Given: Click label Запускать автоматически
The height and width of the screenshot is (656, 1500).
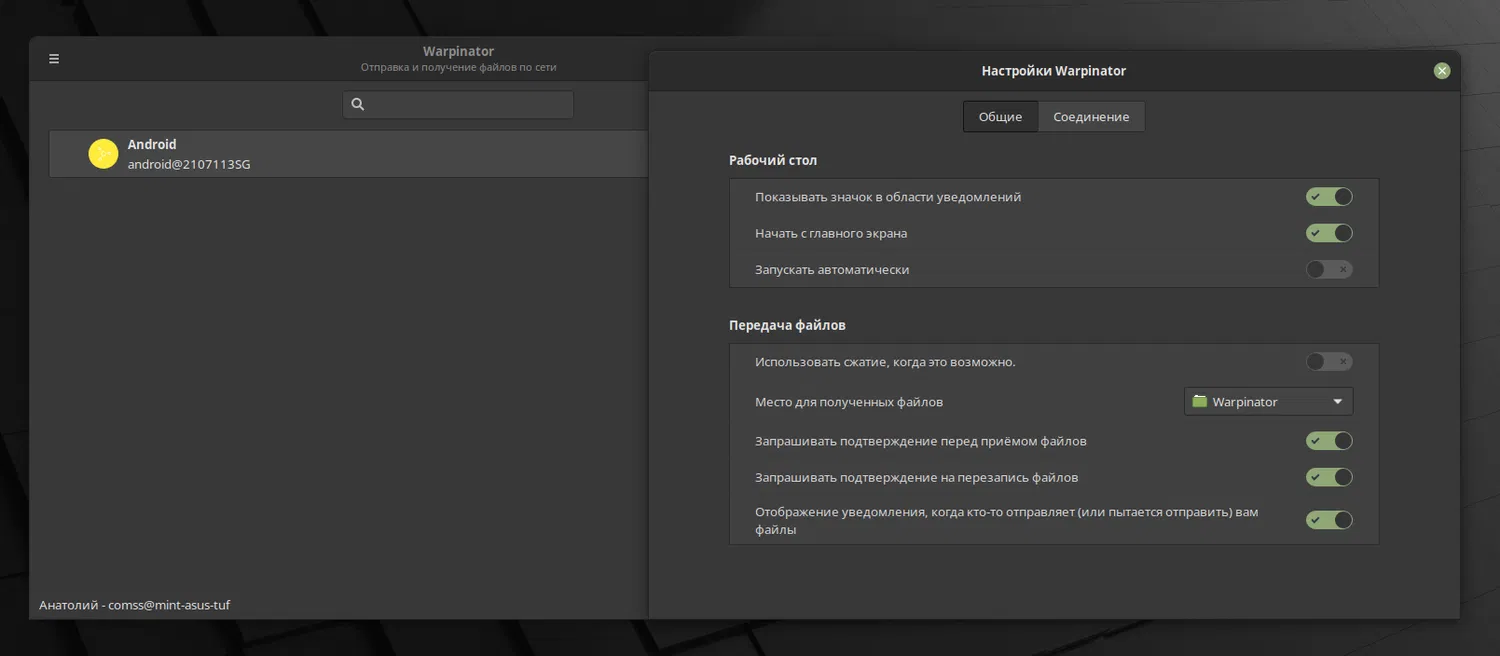Looking at the screenshot, I should [832, 270].
